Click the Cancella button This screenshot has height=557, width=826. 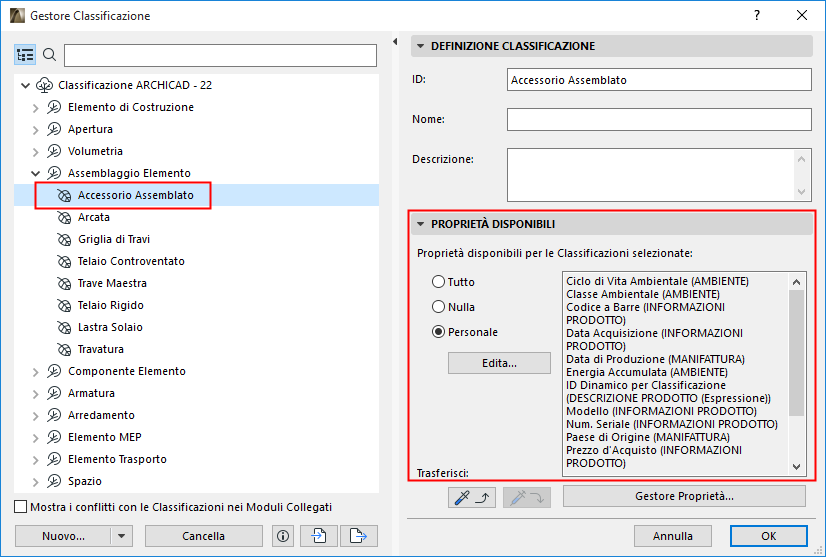(203, 536)
